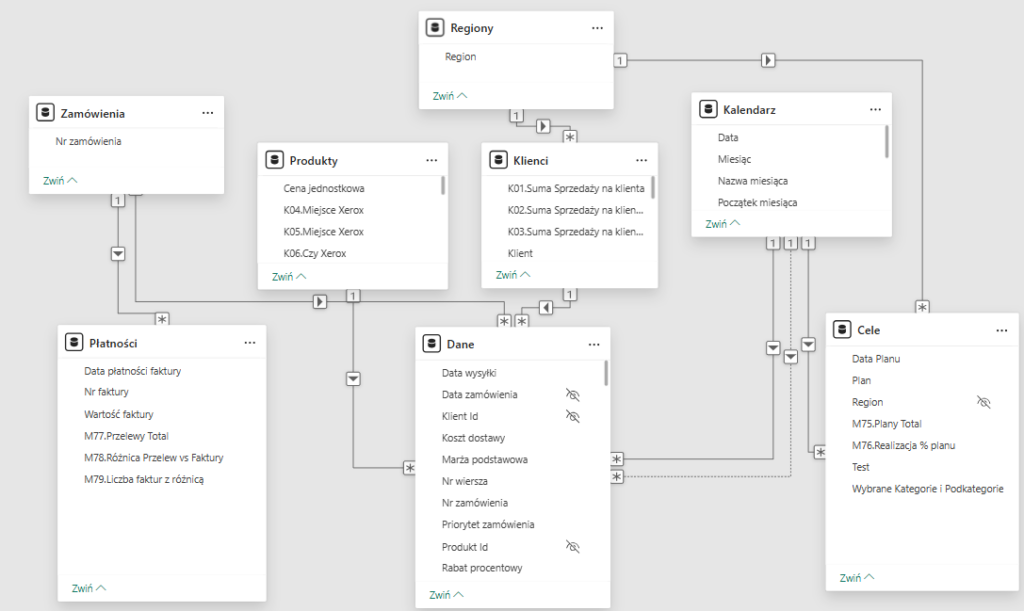The image size is (1024, 611).
Task: Open more options menu for Płatności table
Action: (250, 342)
